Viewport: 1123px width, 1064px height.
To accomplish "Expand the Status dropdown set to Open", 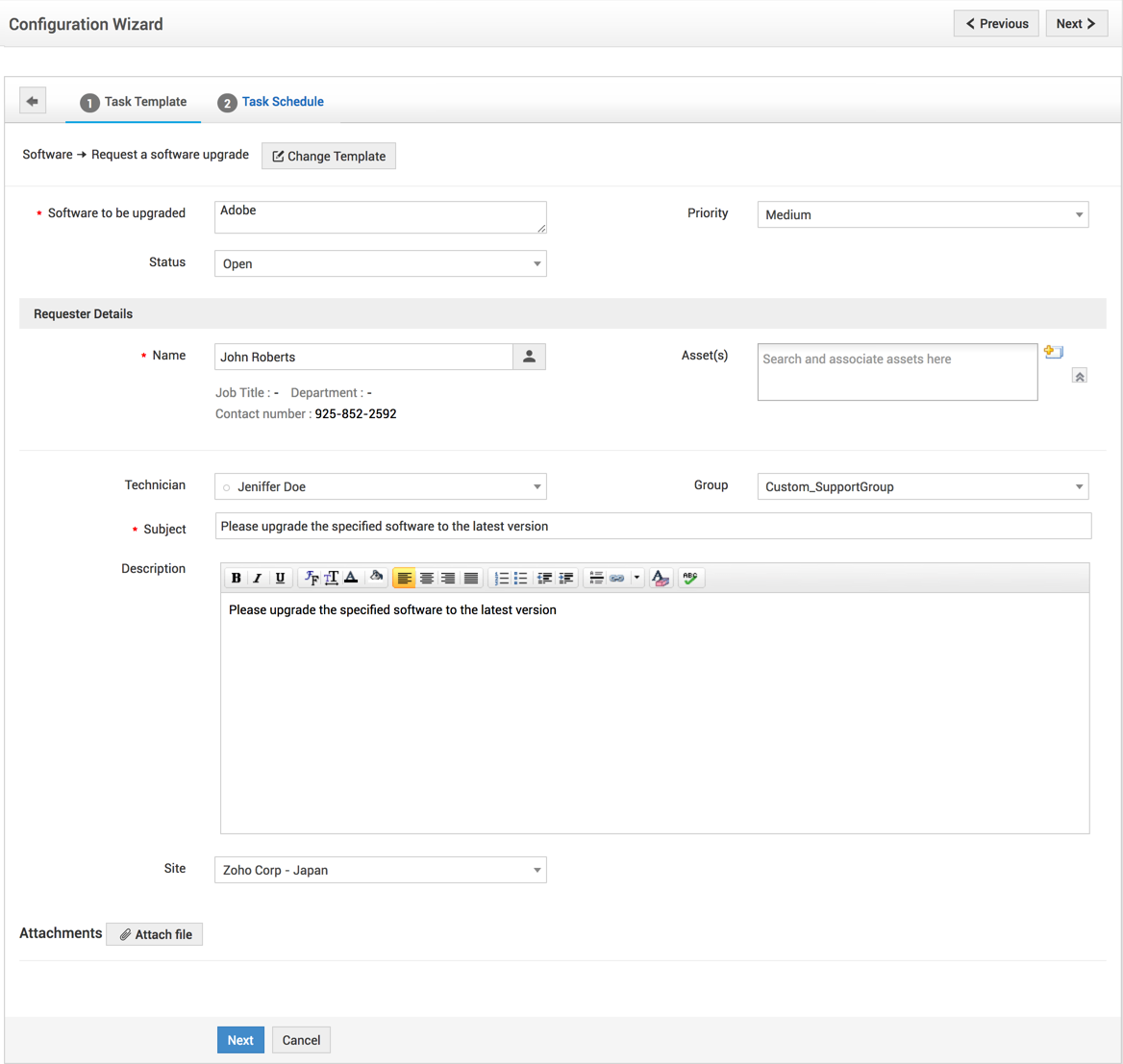I will (x=380, y=263).
